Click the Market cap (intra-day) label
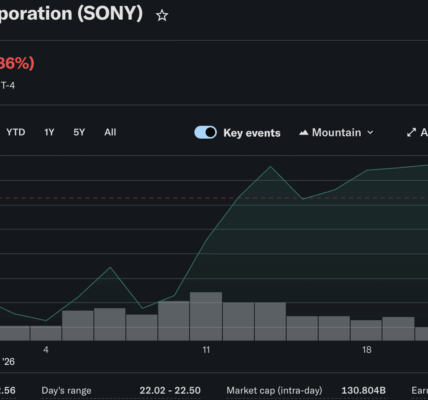This screenshot has height=400, width=428. click(x=274, y=390)
